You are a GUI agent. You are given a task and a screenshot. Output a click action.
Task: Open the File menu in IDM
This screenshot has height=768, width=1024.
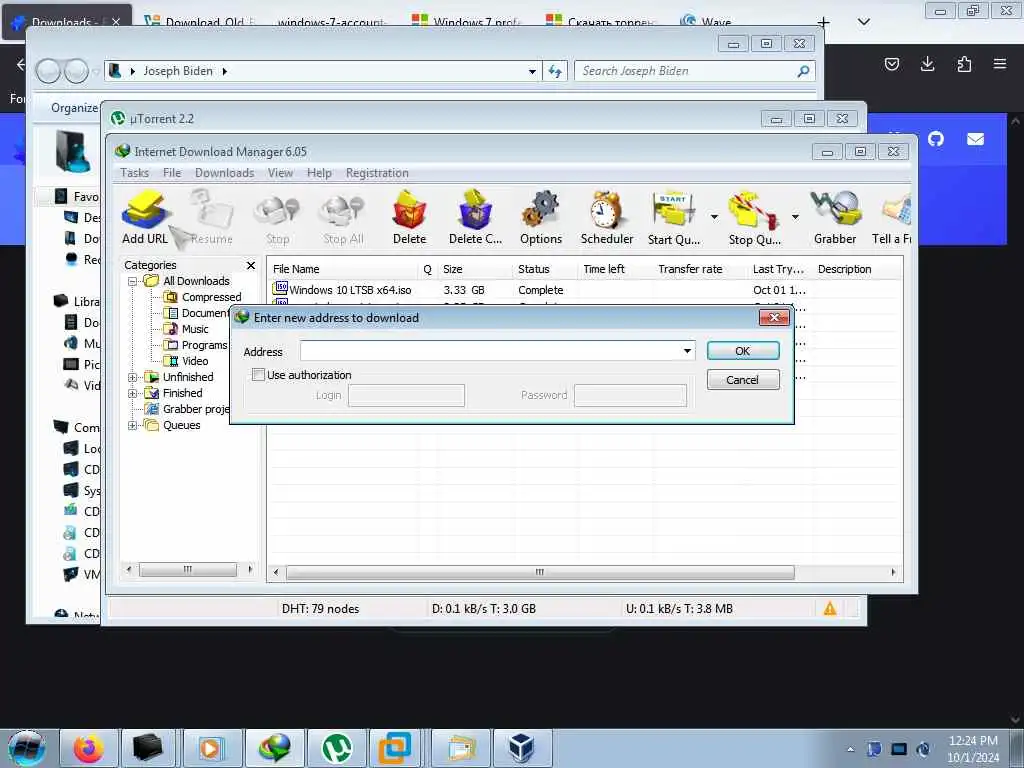point(172,173)
